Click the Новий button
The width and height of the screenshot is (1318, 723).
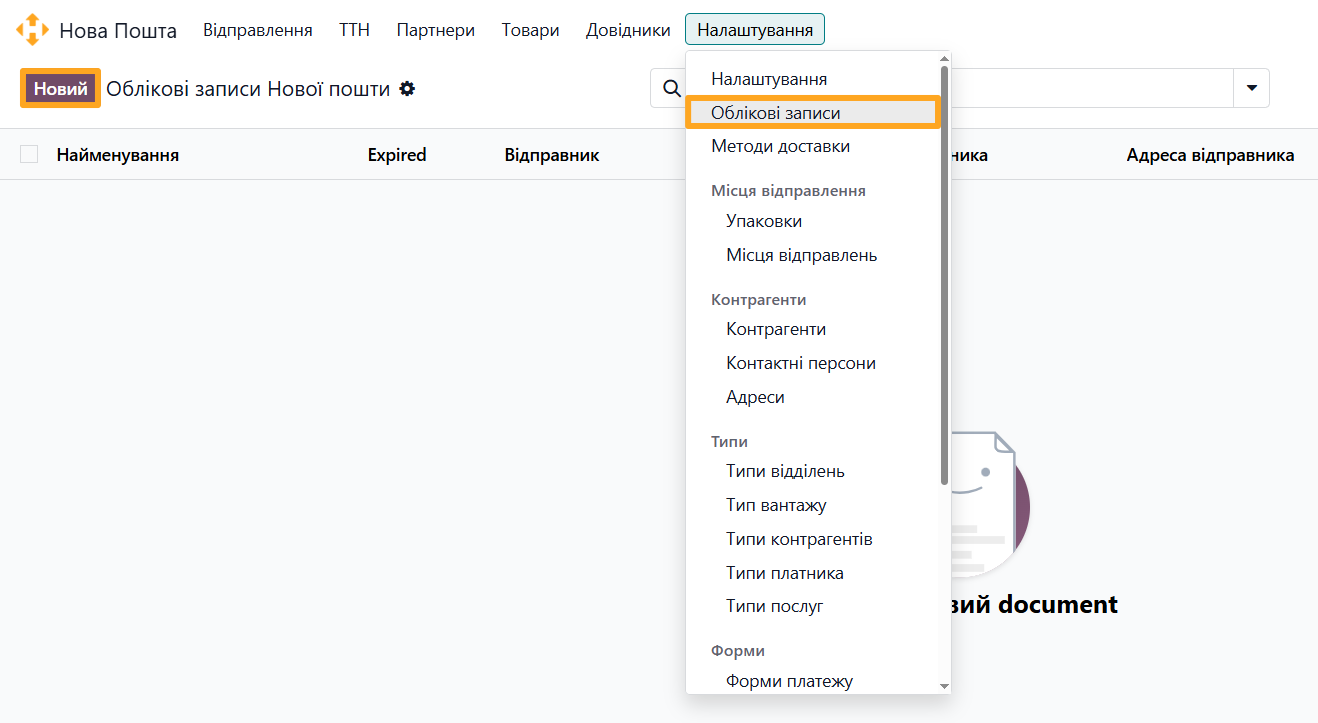(60, 88)
